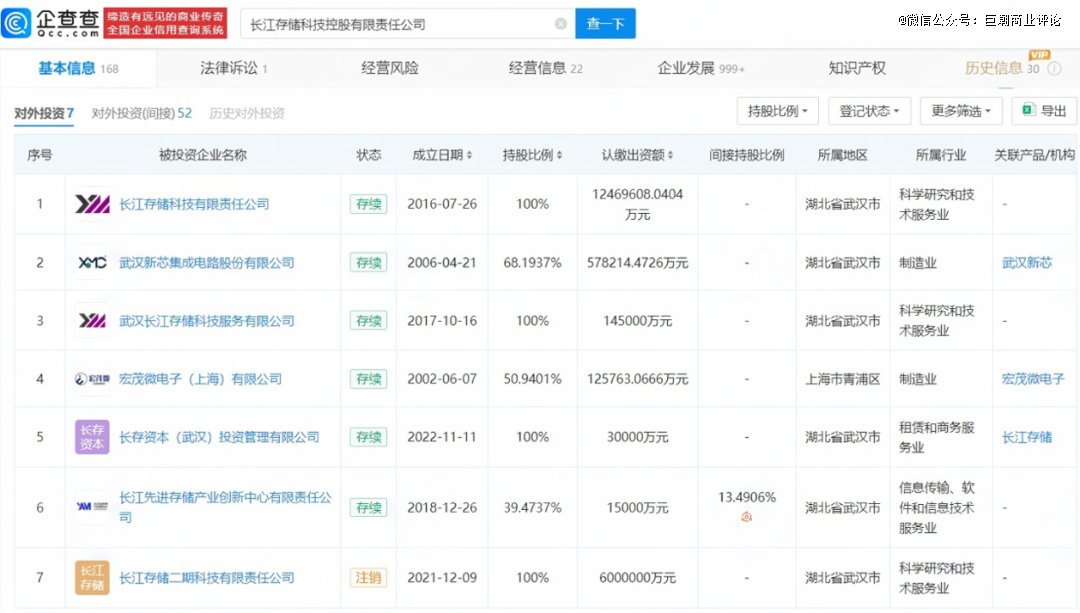The width and height of the screenshot is (1080, 613).
Task: Sort by 持股比例 column arrows
Action: point(559,155)
